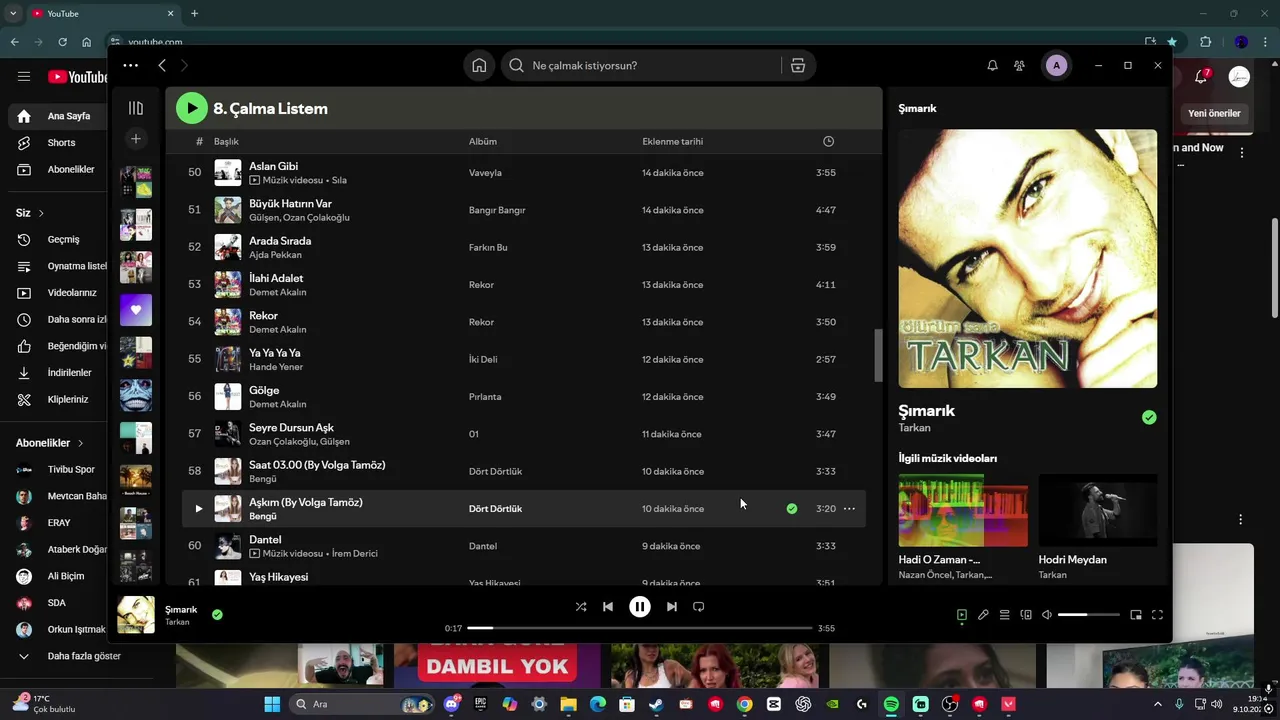
Task: Expand the Siz section in YouTube sidebar
Action: pos(30,213)
